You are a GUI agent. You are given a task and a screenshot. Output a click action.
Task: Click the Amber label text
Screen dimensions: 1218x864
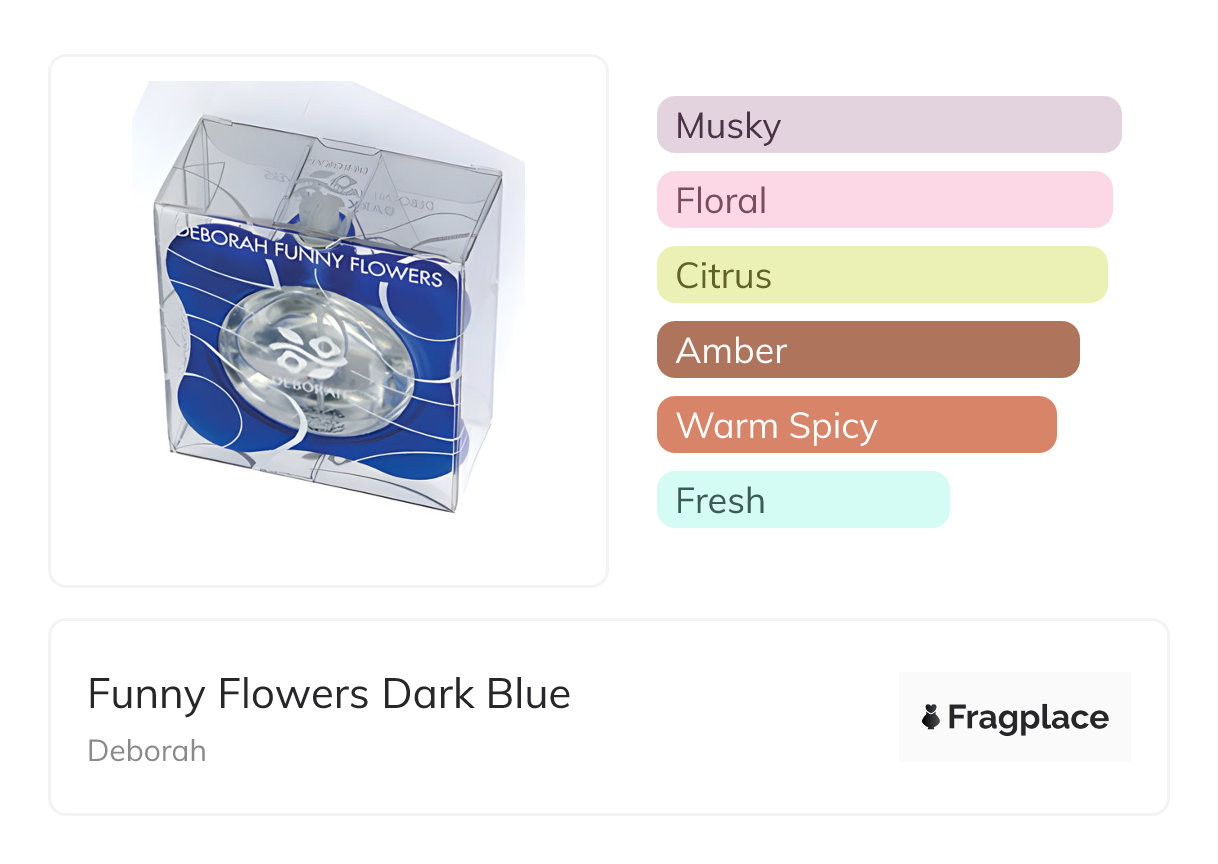coord(732,351)
